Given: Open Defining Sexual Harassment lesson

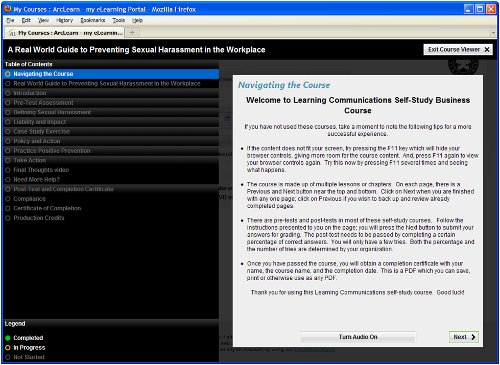Looking at the screenshot, I should pyautogui.click(x=111, y=112).
